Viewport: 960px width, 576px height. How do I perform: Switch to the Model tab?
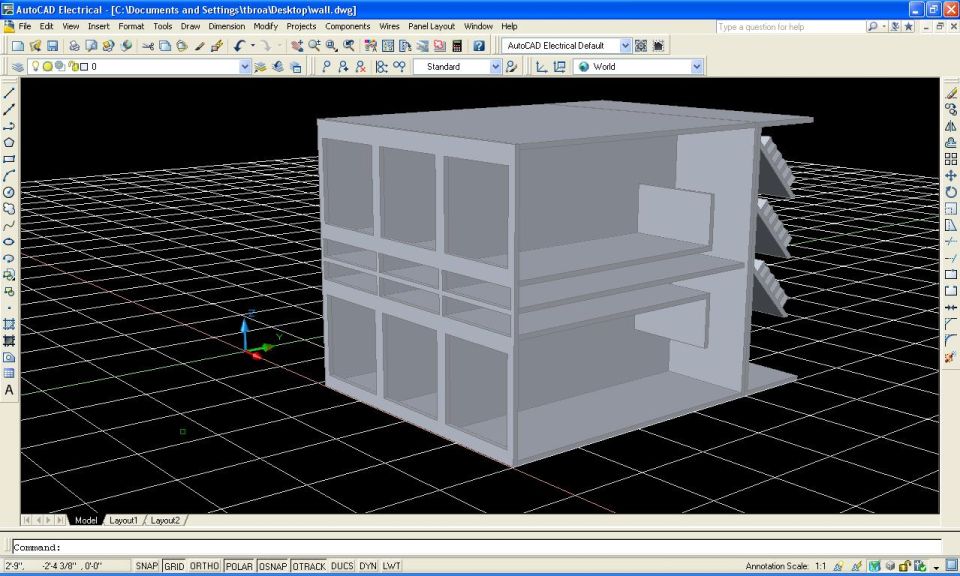[86, 520]
